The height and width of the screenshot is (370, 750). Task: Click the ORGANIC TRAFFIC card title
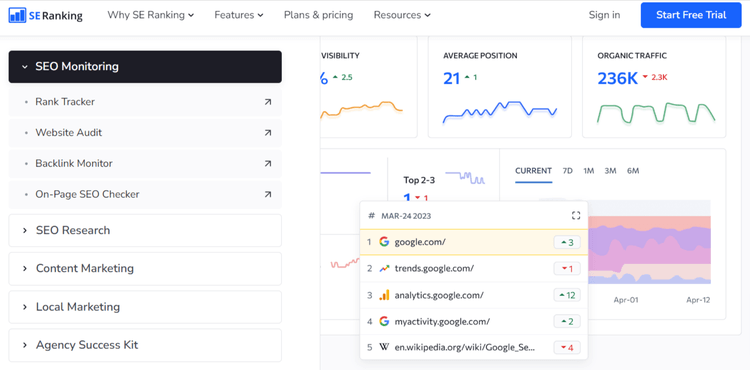pyautogui.click(x=632, y=56)
